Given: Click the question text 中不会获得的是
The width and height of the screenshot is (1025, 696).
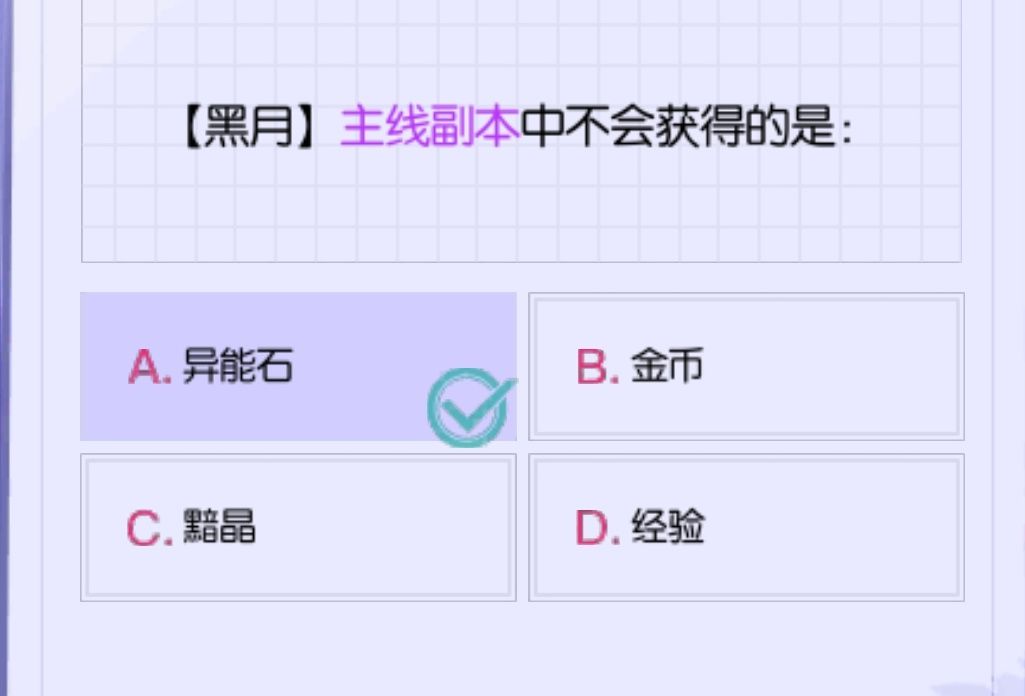Looking at the screenshot, I should tap(686, 129).
